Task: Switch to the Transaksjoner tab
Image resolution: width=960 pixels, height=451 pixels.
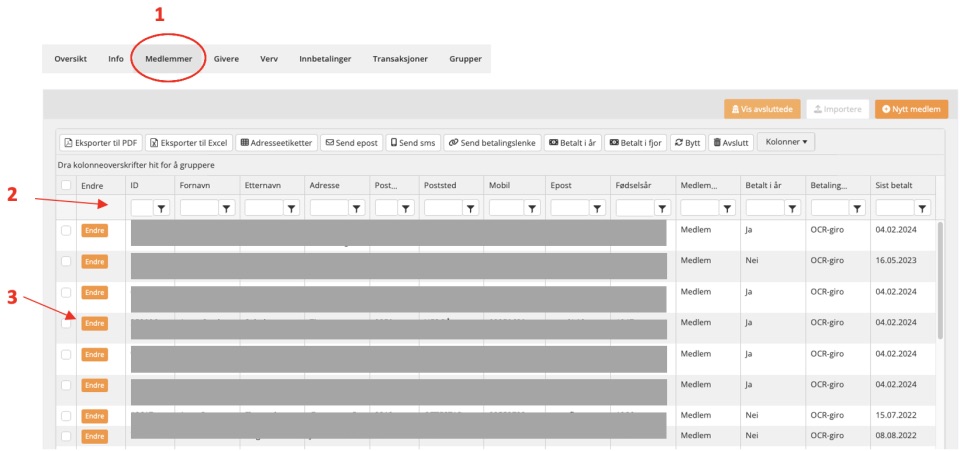Action: point(400,59)
